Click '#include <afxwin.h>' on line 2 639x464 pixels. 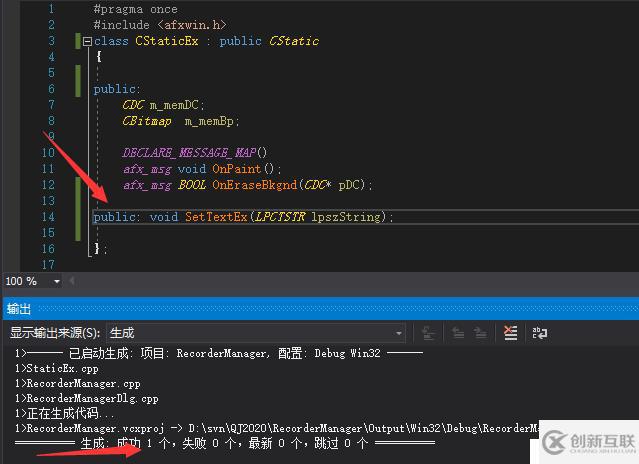point(160,25)
